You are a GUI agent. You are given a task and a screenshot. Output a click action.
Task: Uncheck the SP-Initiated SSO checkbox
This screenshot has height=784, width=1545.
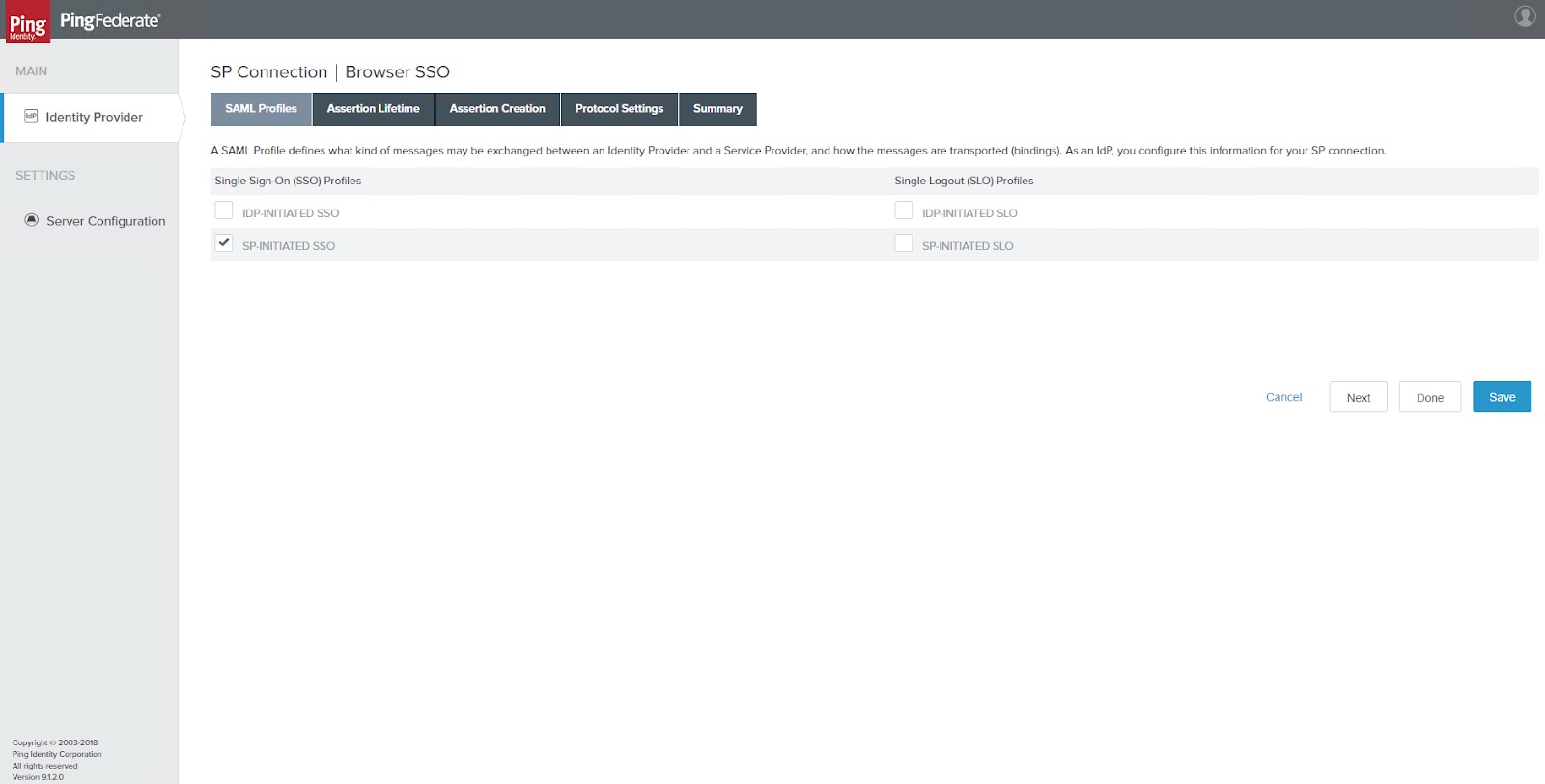pos(224,243)
